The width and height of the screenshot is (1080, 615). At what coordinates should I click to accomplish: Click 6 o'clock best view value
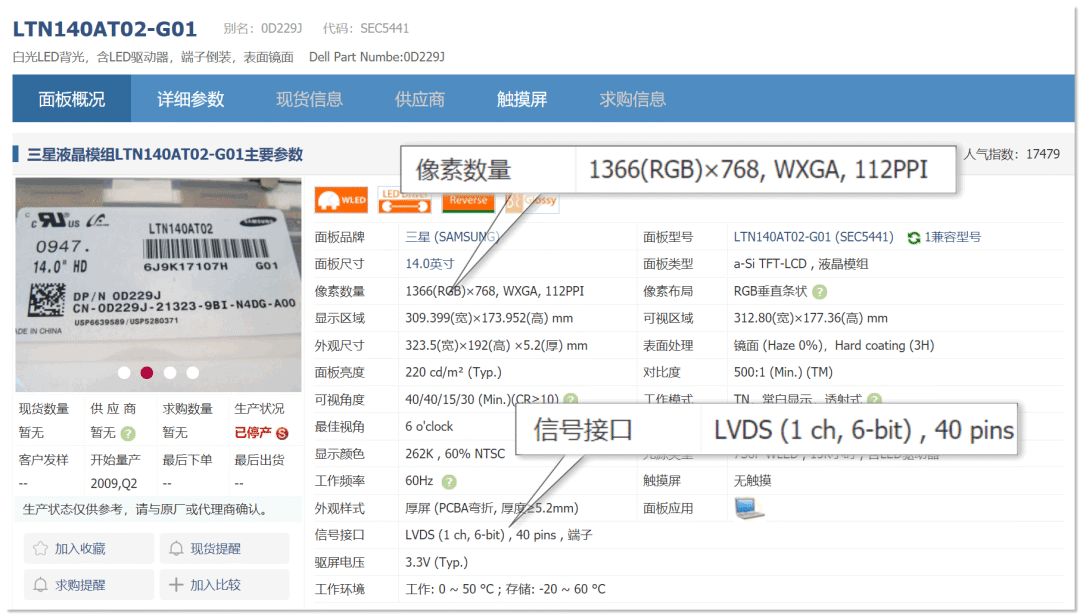click(x=429, y=427)
